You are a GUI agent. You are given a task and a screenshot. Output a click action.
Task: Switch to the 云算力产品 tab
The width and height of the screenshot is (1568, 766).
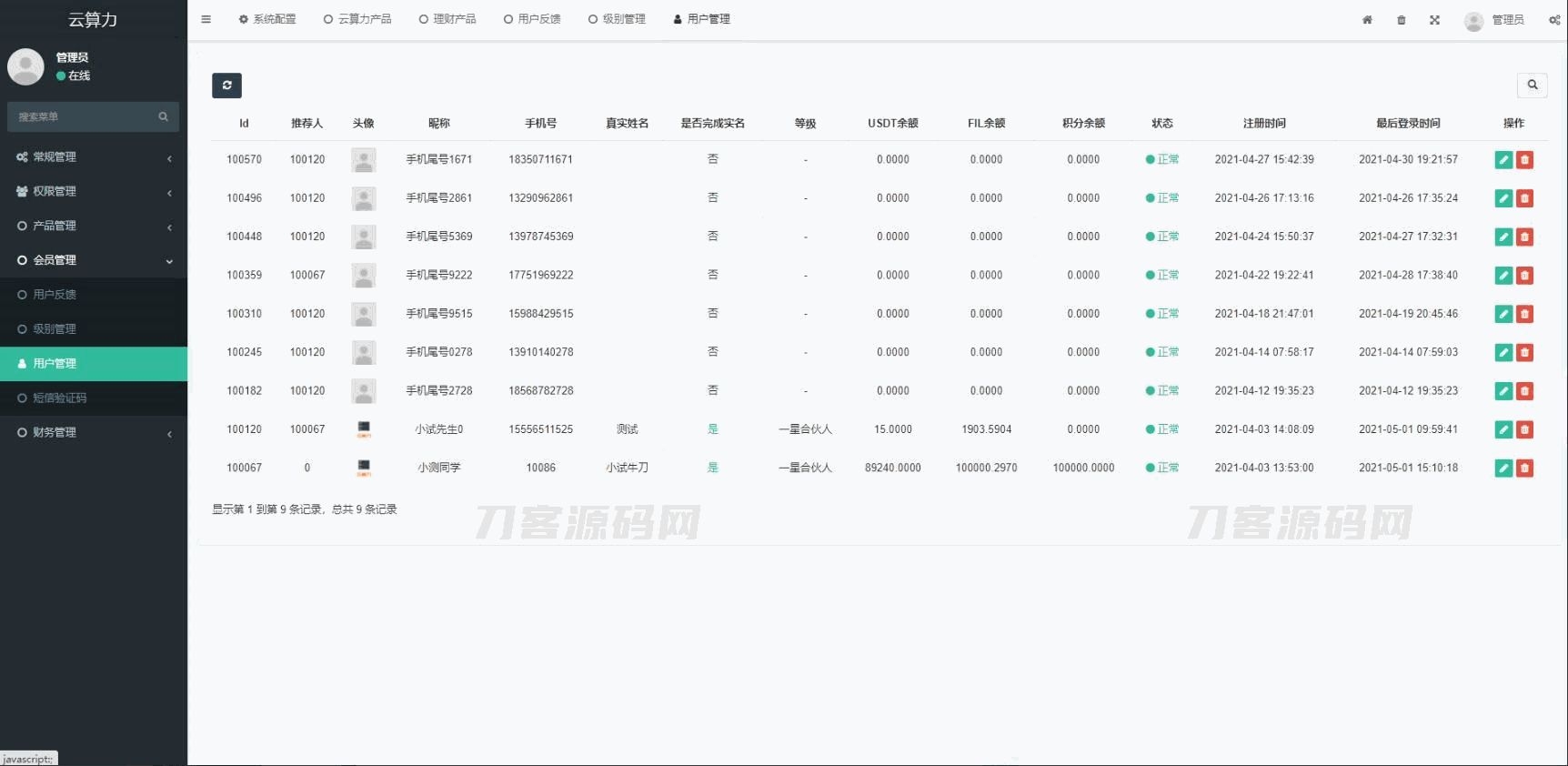357,19
